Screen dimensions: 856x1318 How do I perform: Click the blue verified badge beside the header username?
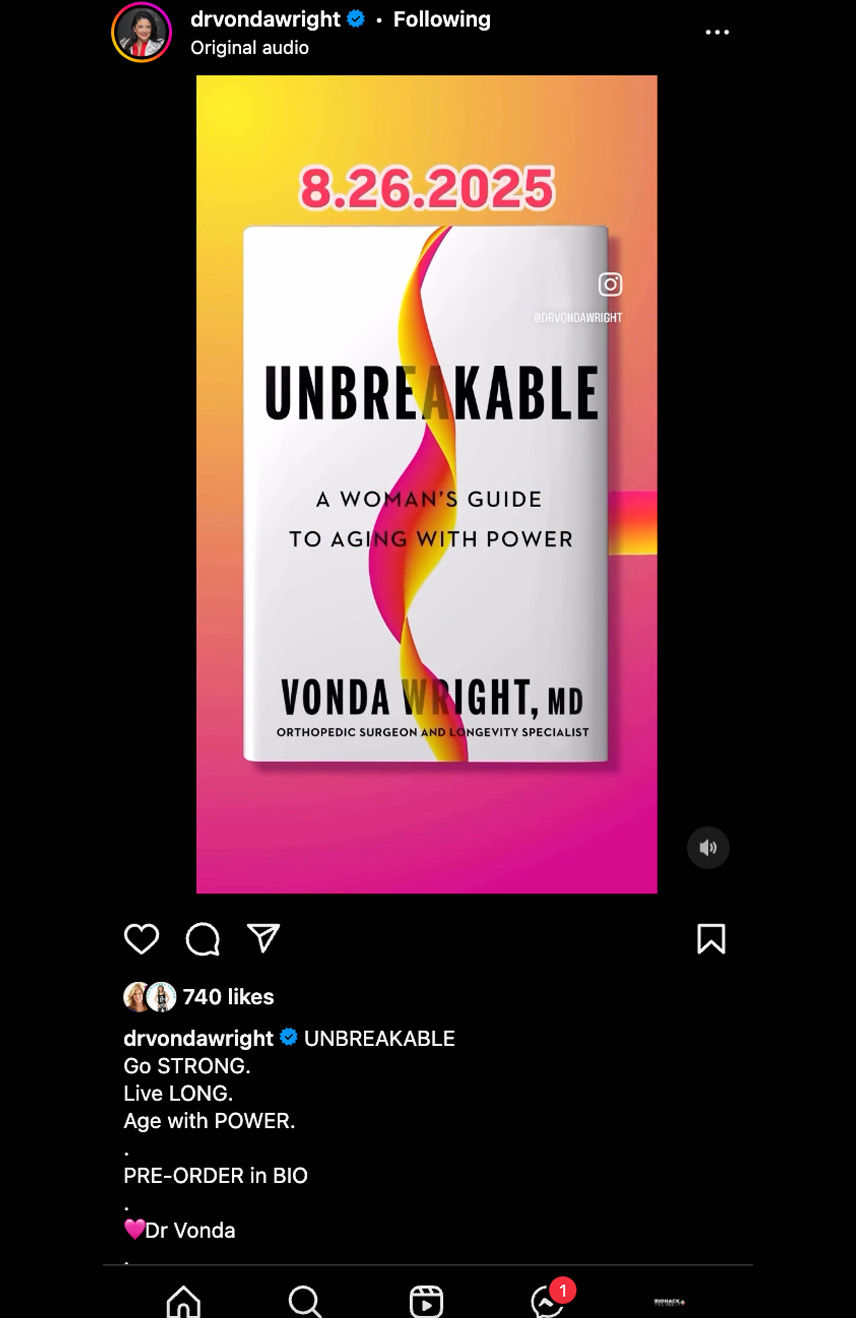pyautogui.click(x=356, y=19)
